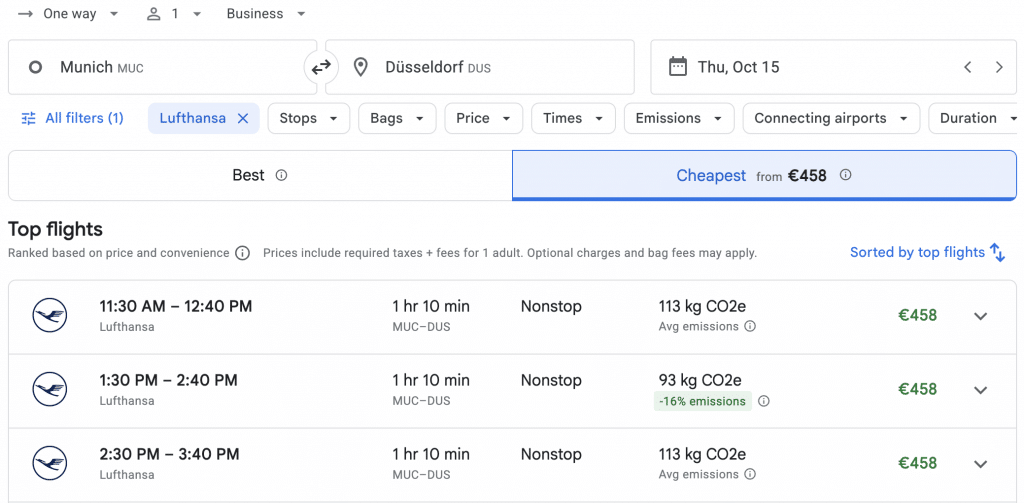Open the Business cabin class dropdown

tap(266, 14)
